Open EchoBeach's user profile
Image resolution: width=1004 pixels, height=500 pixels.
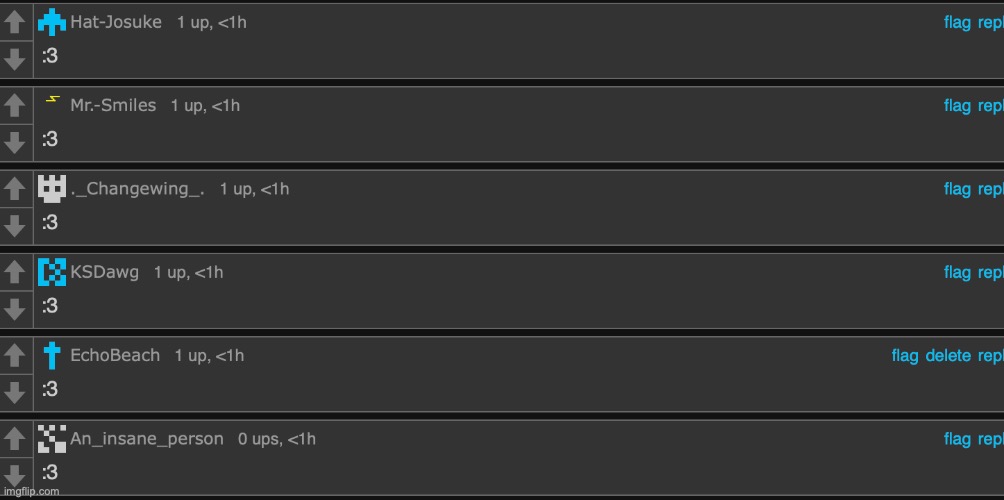(115, 355)
